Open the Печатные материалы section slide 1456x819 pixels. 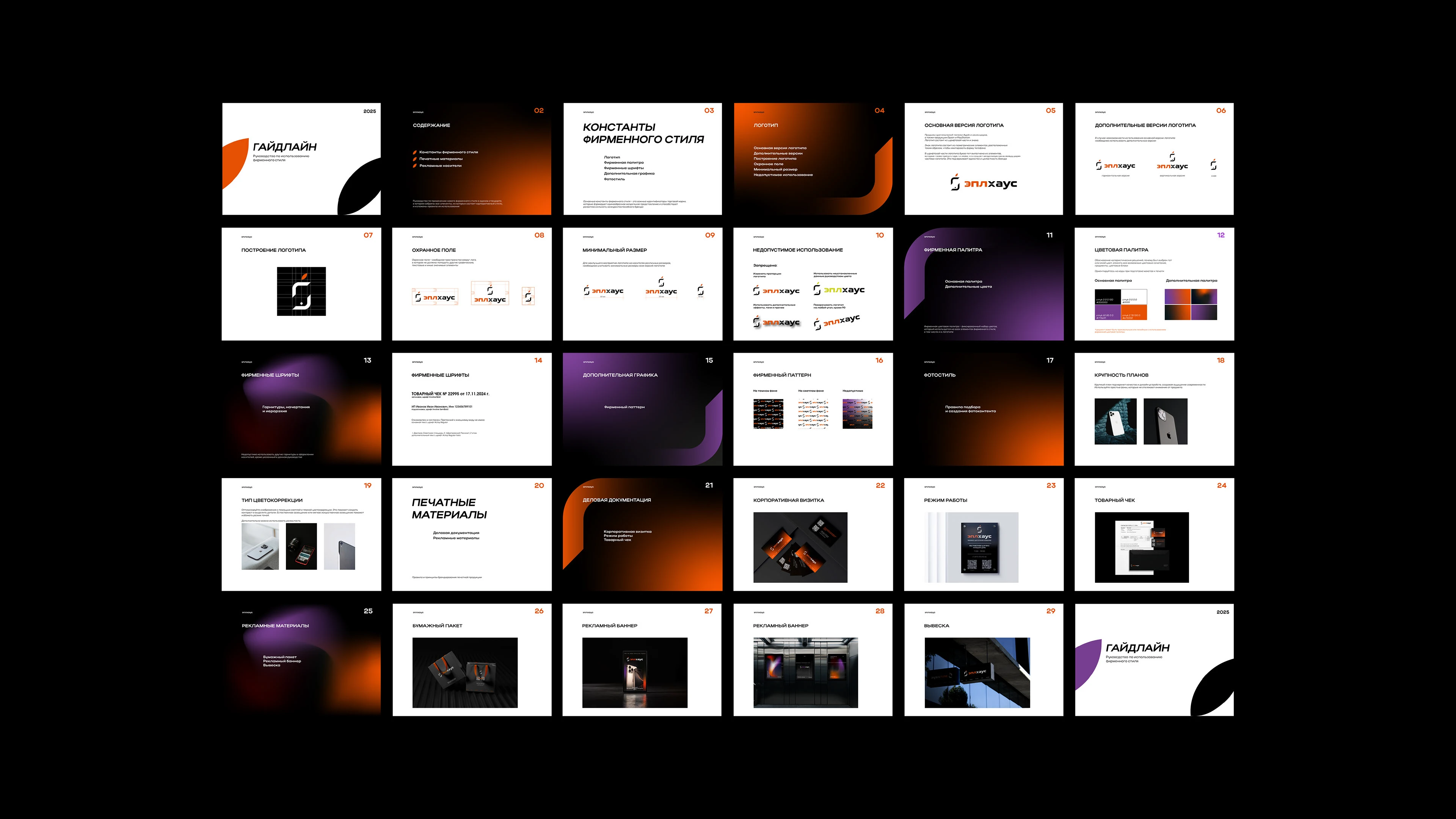point(472,534)
